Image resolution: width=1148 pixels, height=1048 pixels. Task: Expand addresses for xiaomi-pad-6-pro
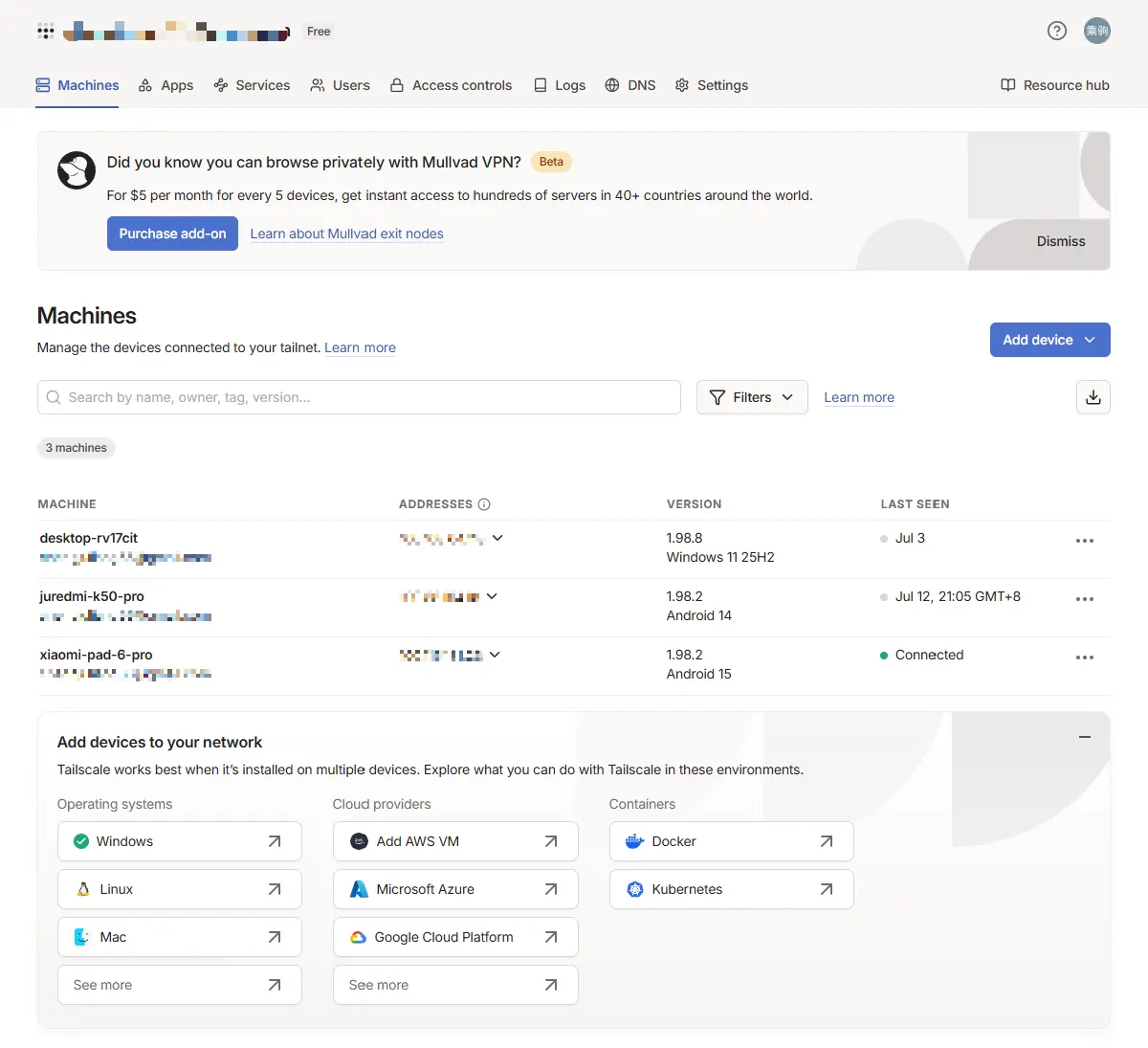[x=495, y=655]
